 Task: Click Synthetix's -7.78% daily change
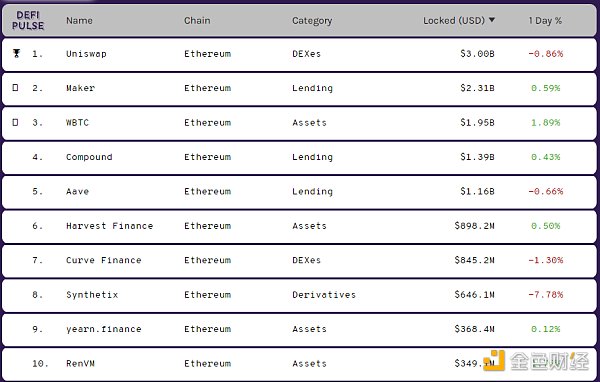546,295
